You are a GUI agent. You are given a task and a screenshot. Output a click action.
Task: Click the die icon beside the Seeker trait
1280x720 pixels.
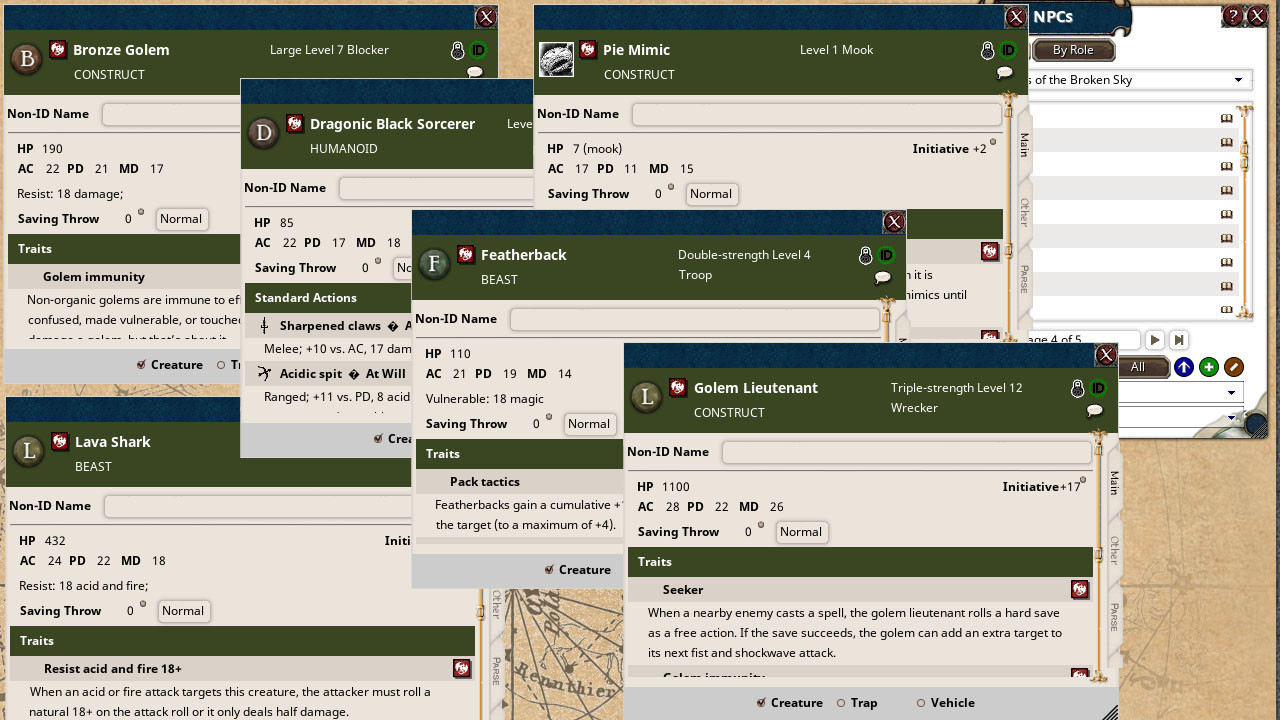(x=1080, y=590)
